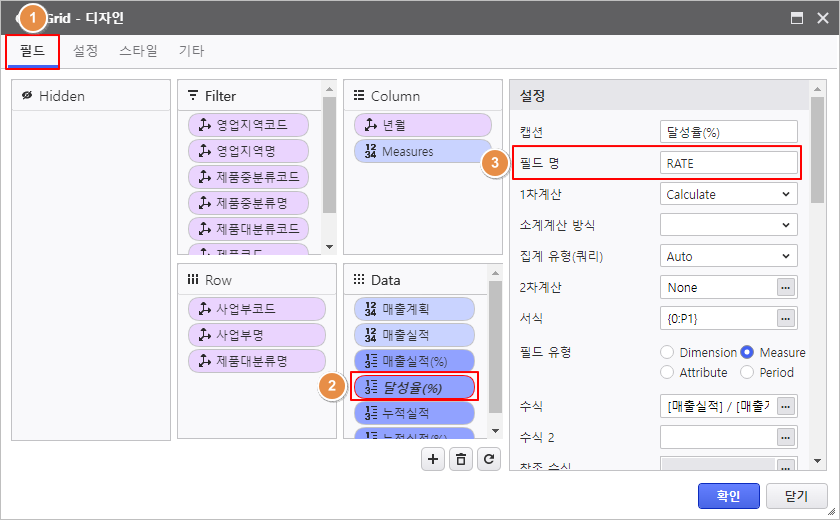Image resolution: width=840 pixels, height=520 pixels.
Task: Click the 필드 명 RATE input field
Action: click(x=729, y=163)
